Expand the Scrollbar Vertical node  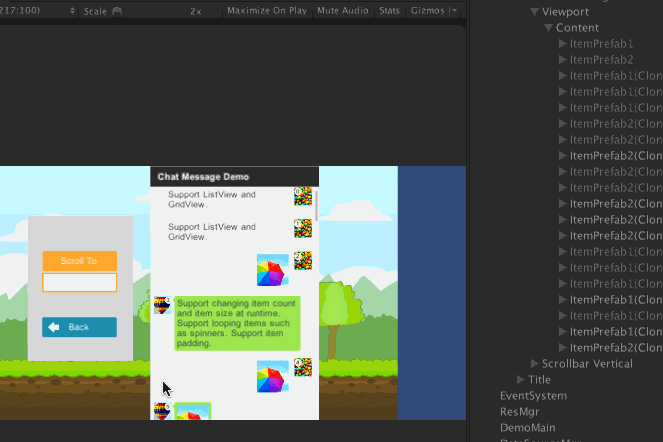(x=534, y=364)
